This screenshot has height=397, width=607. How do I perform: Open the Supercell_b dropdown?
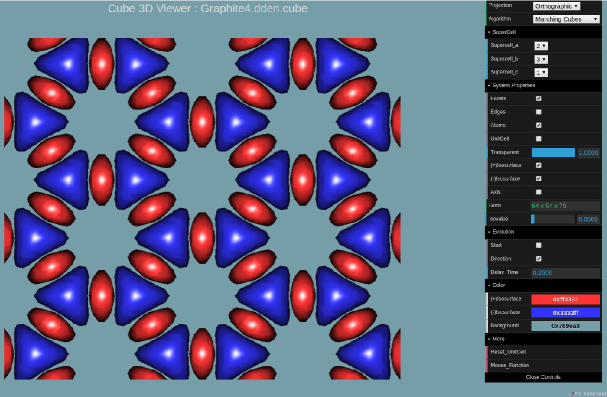click(x=541, y=59)
